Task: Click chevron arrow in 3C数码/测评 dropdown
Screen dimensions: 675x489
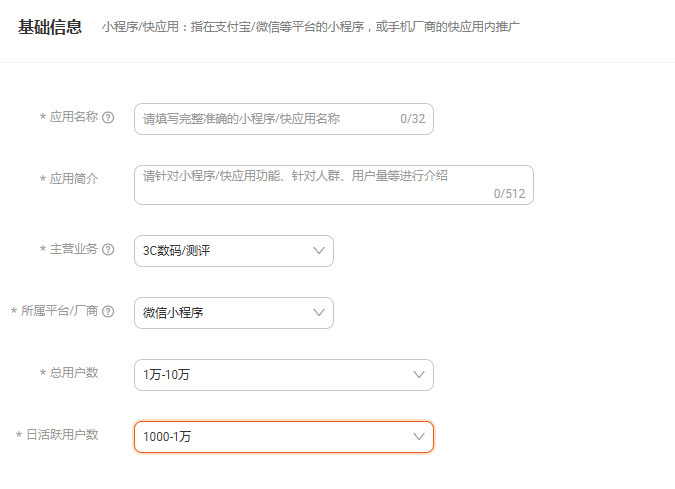Action: [x=319, y=251]
